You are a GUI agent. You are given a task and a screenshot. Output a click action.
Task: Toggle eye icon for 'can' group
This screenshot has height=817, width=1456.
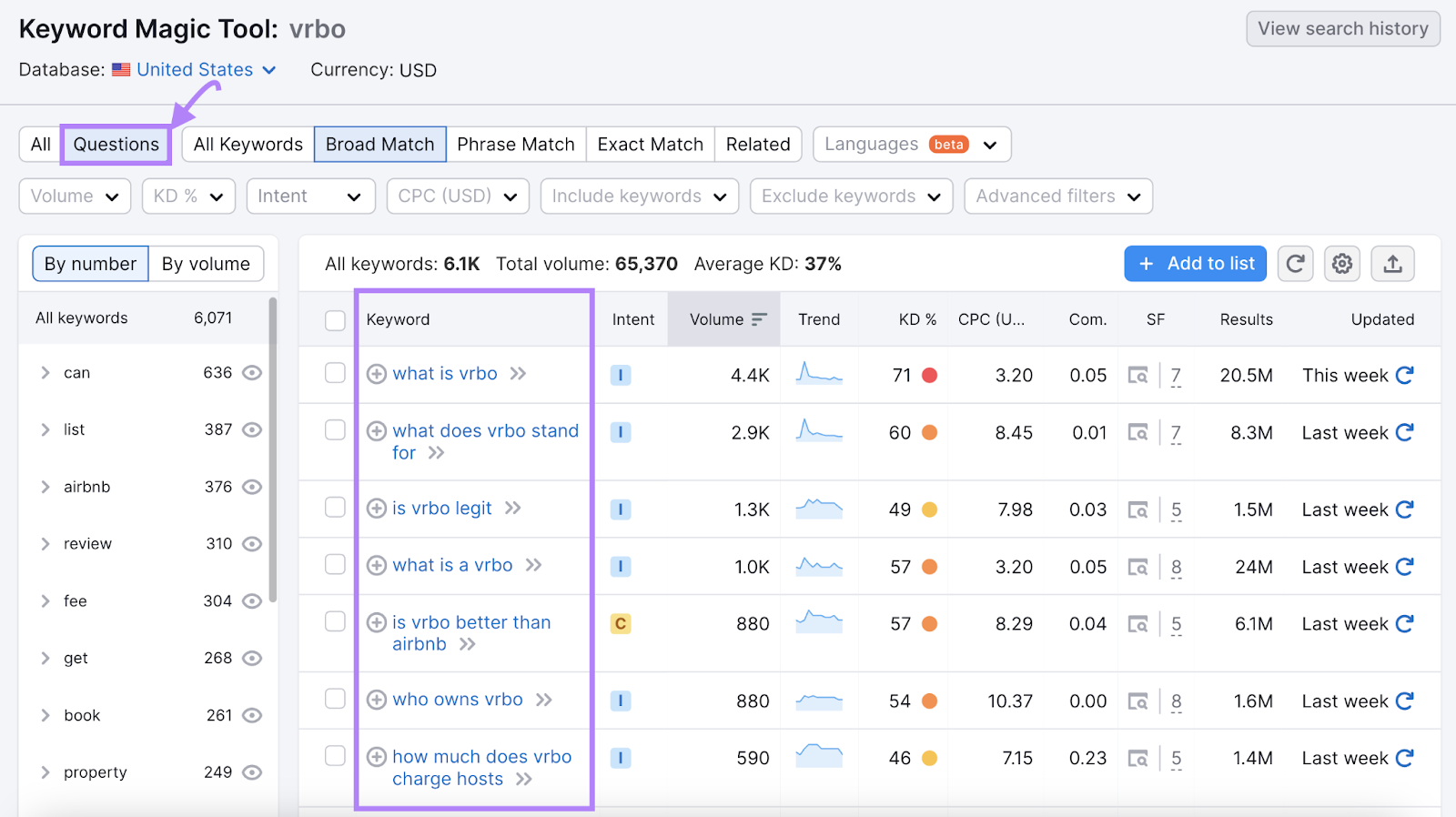click(252, 373)
